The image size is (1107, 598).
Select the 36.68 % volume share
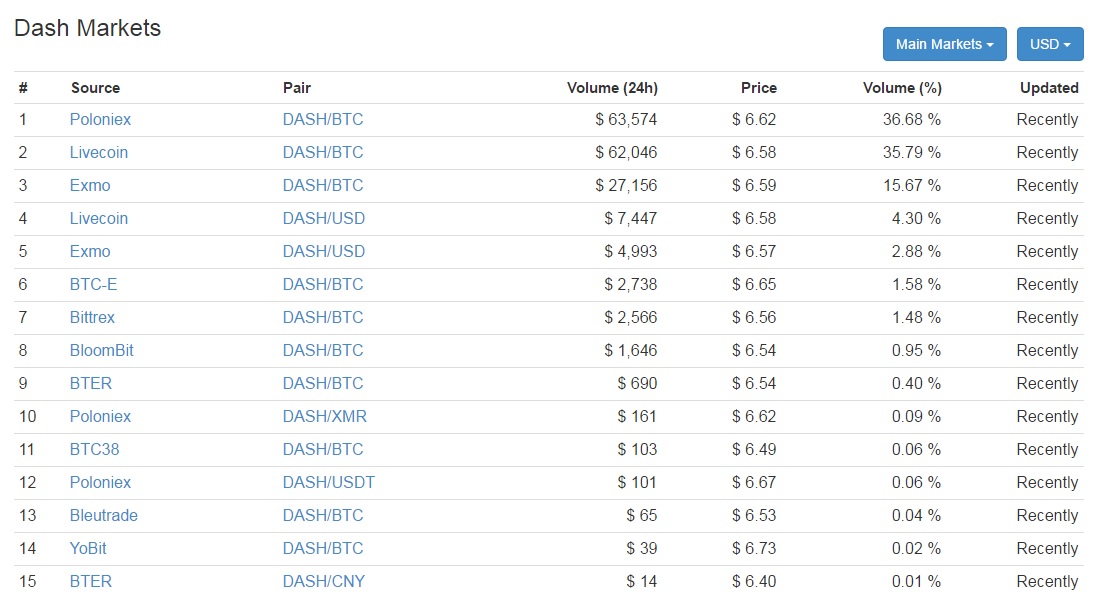911,119
